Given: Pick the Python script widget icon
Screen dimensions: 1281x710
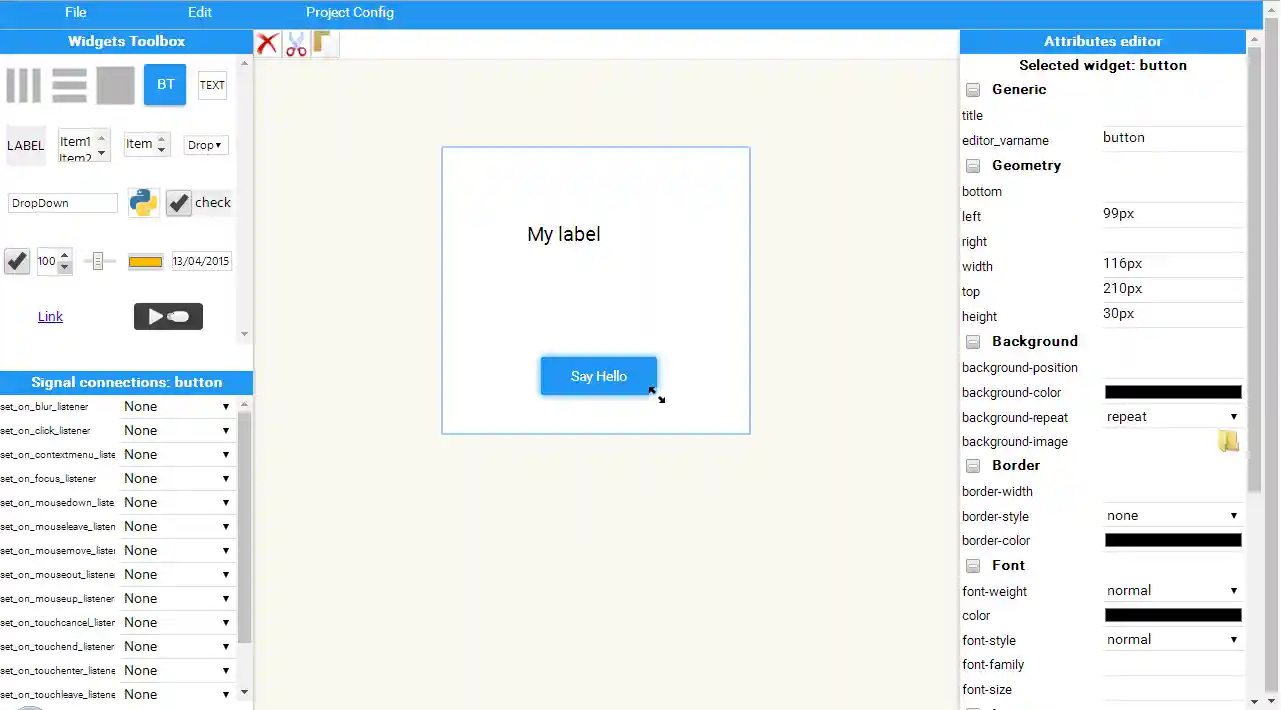Looking at the screenshot, I should click(143, 202).
